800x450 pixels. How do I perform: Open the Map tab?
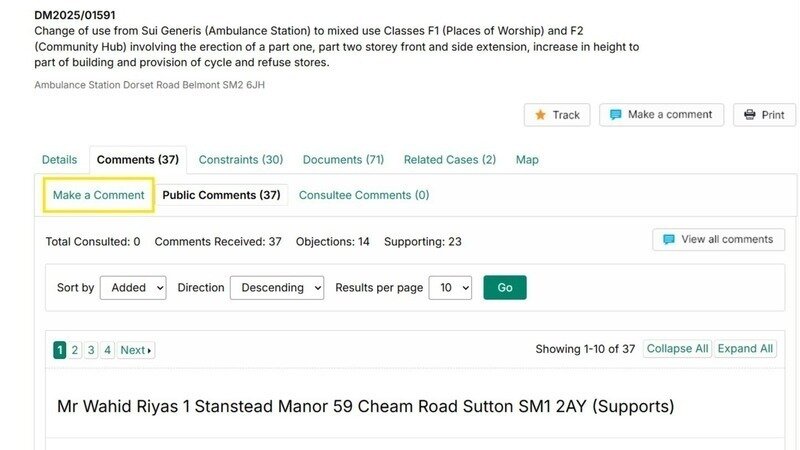pos(527,160)
